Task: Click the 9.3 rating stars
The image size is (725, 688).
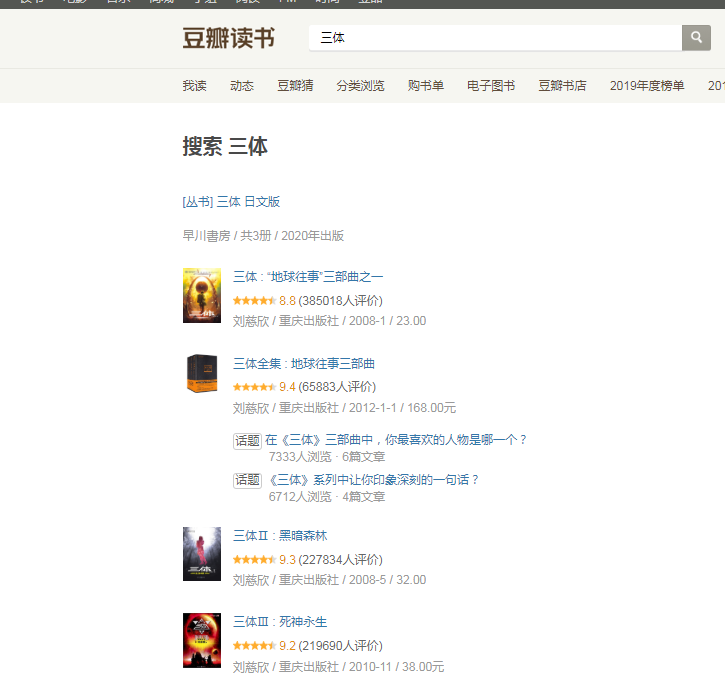Action: click(254, 559)
